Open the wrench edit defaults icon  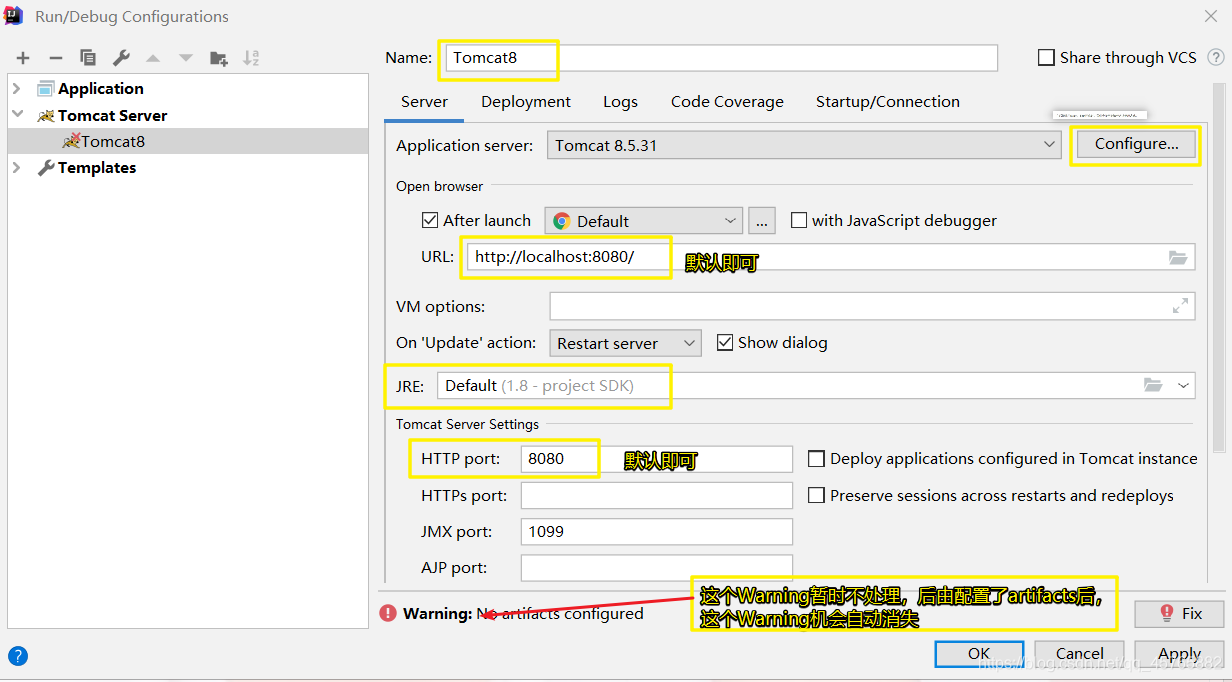(121, 58)
